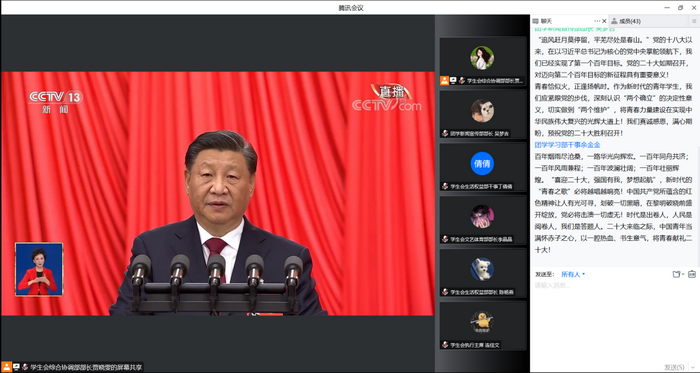Select the avatar of 李晶晶
This screenshot has height=373, width=700.
482,216
